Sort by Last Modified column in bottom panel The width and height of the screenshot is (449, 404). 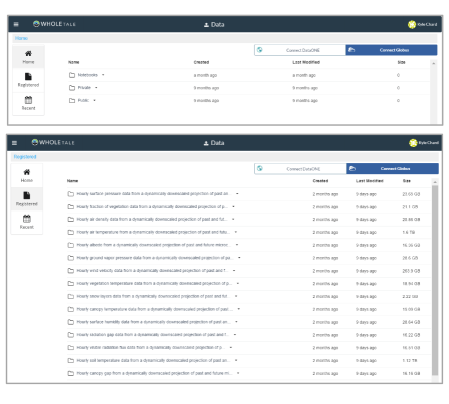click(x=370, y=181)
